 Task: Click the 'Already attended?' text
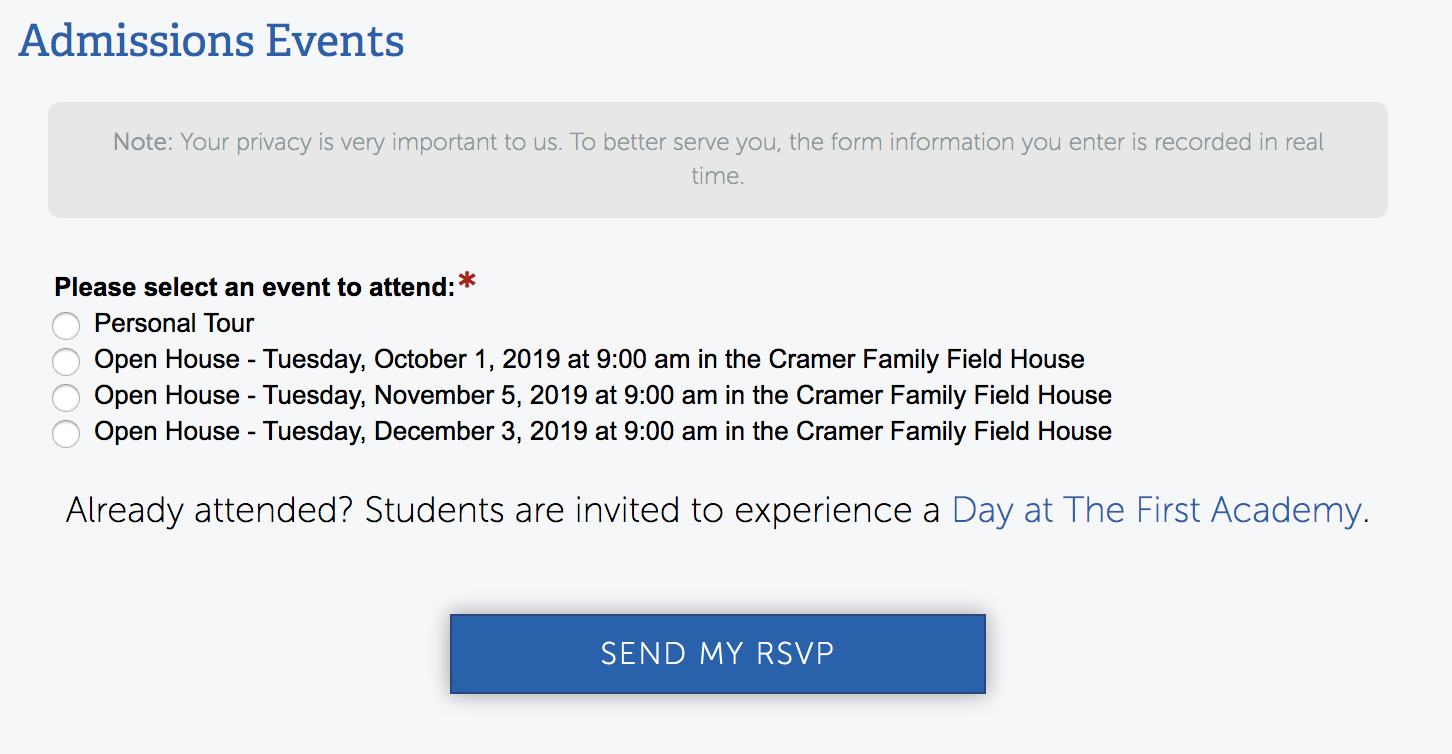pyautogui.click(x=210, y=511)
